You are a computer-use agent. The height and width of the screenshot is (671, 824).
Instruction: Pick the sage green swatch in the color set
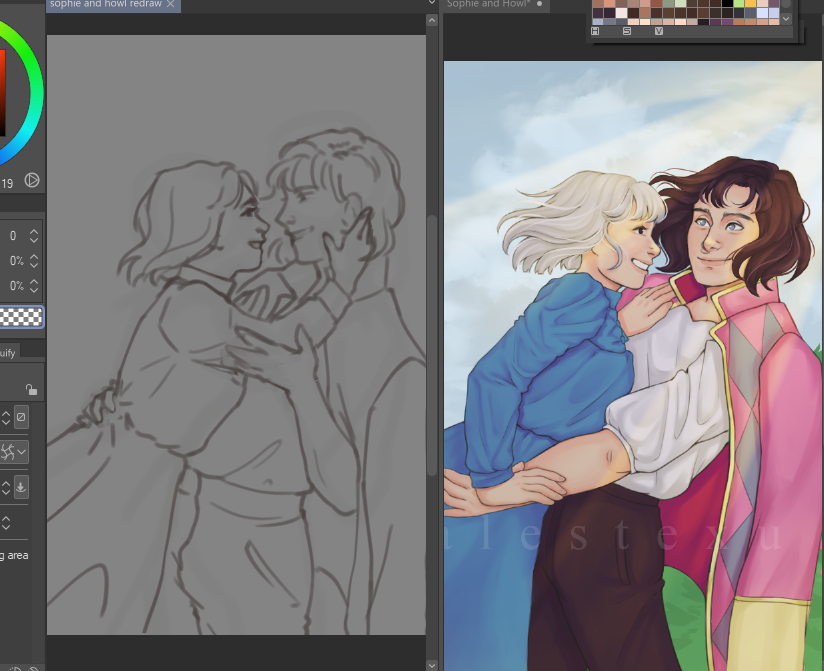click(668, 3)
